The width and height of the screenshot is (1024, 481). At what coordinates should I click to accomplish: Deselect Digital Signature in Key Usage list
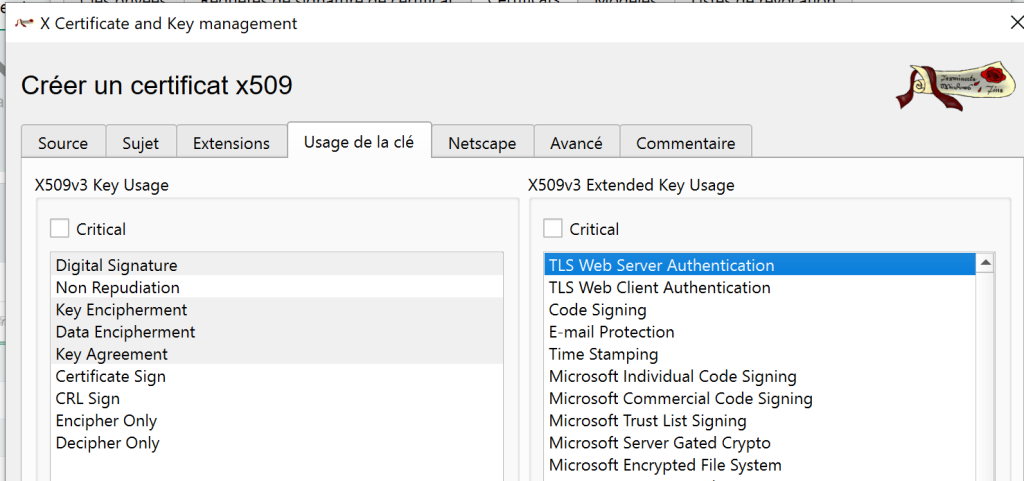click(116, 266)
